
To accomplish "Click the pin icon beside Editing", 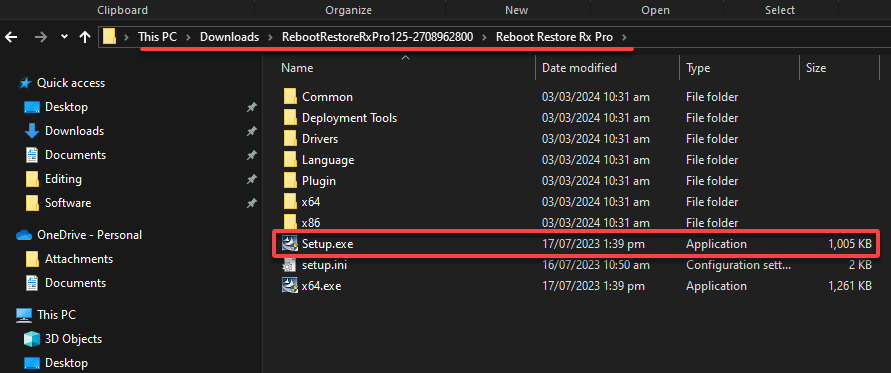I will (251, 180).
